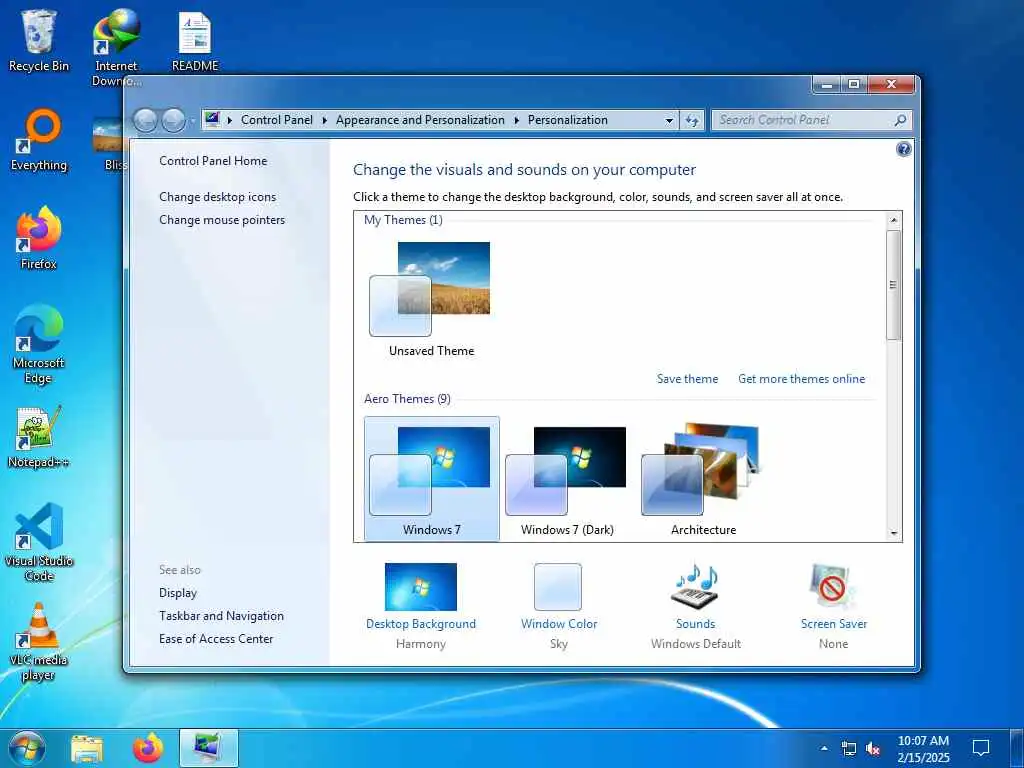Click the muted volume tray icon
The width and height of the screenshot is (1024, 768).
872,748
